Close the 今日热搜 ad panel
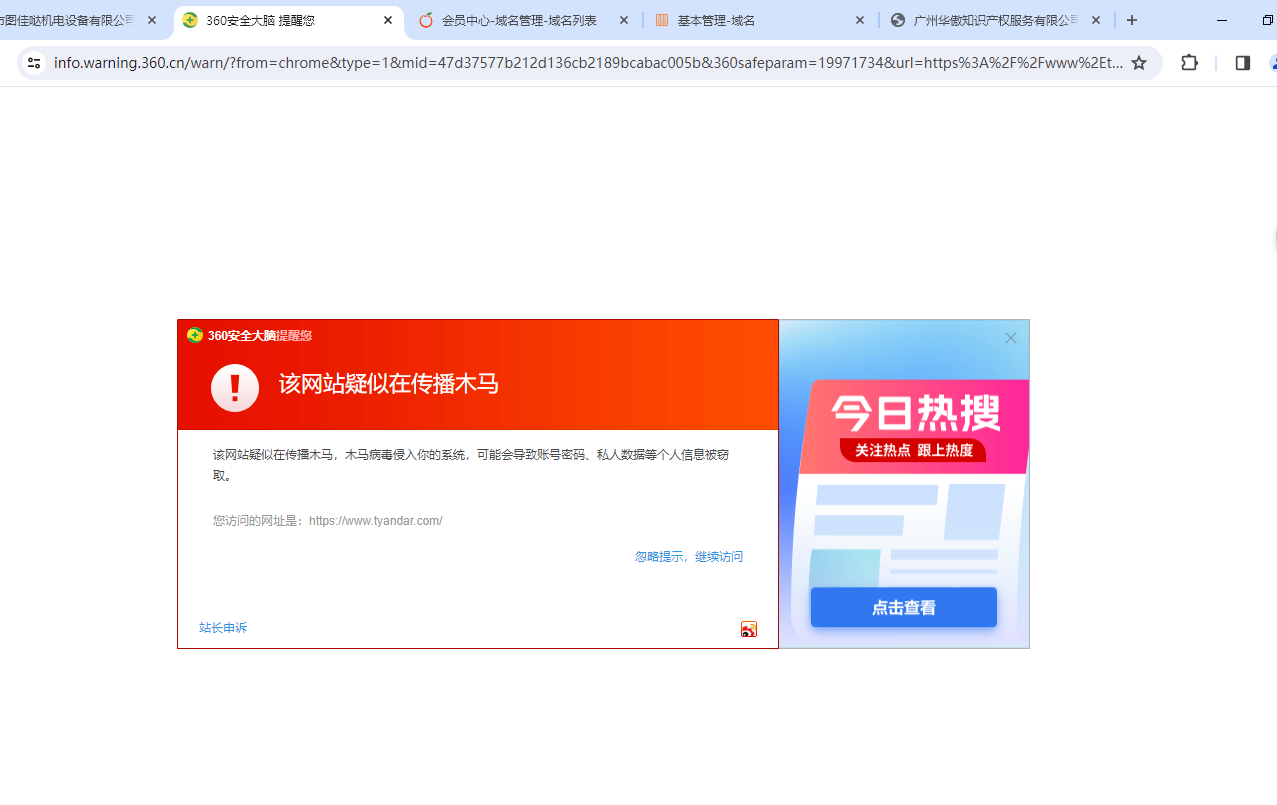Viewport: 1277px width, 805px height. 1011,338
